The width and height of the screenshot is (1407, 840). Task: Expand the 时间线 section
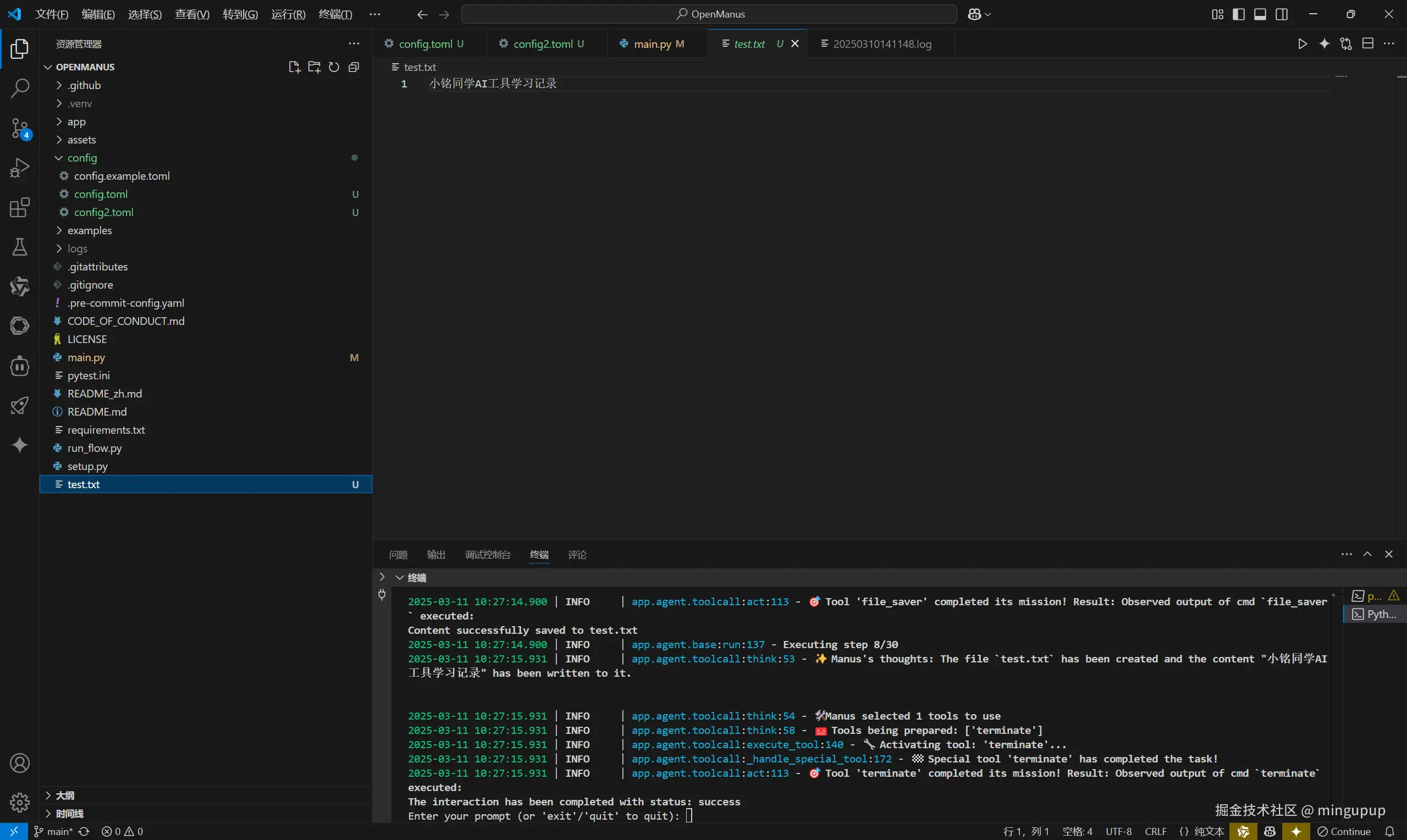click(x=69, y=814)
